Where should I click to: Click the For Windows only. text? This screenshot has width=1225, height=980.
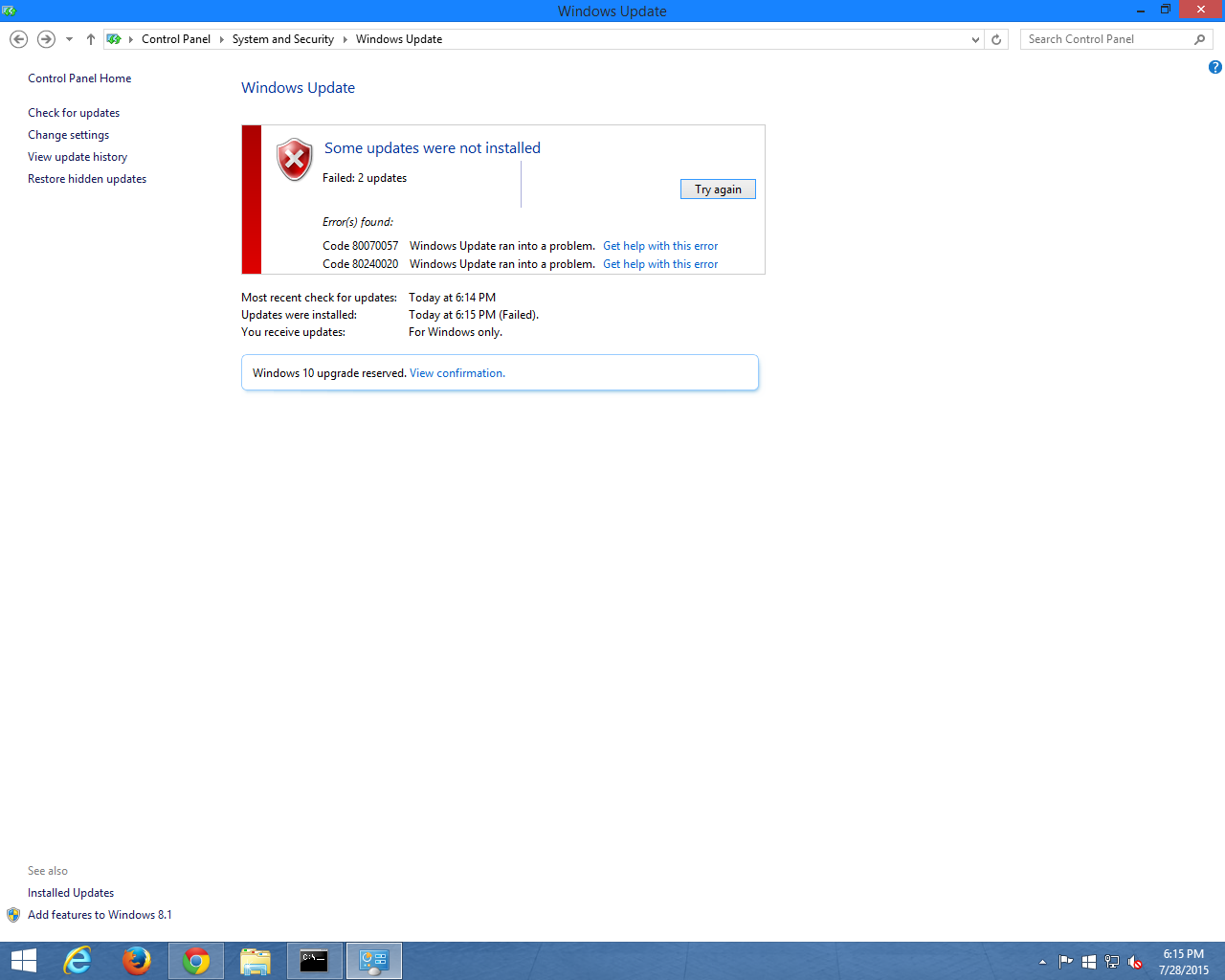[x=456, y=332]
